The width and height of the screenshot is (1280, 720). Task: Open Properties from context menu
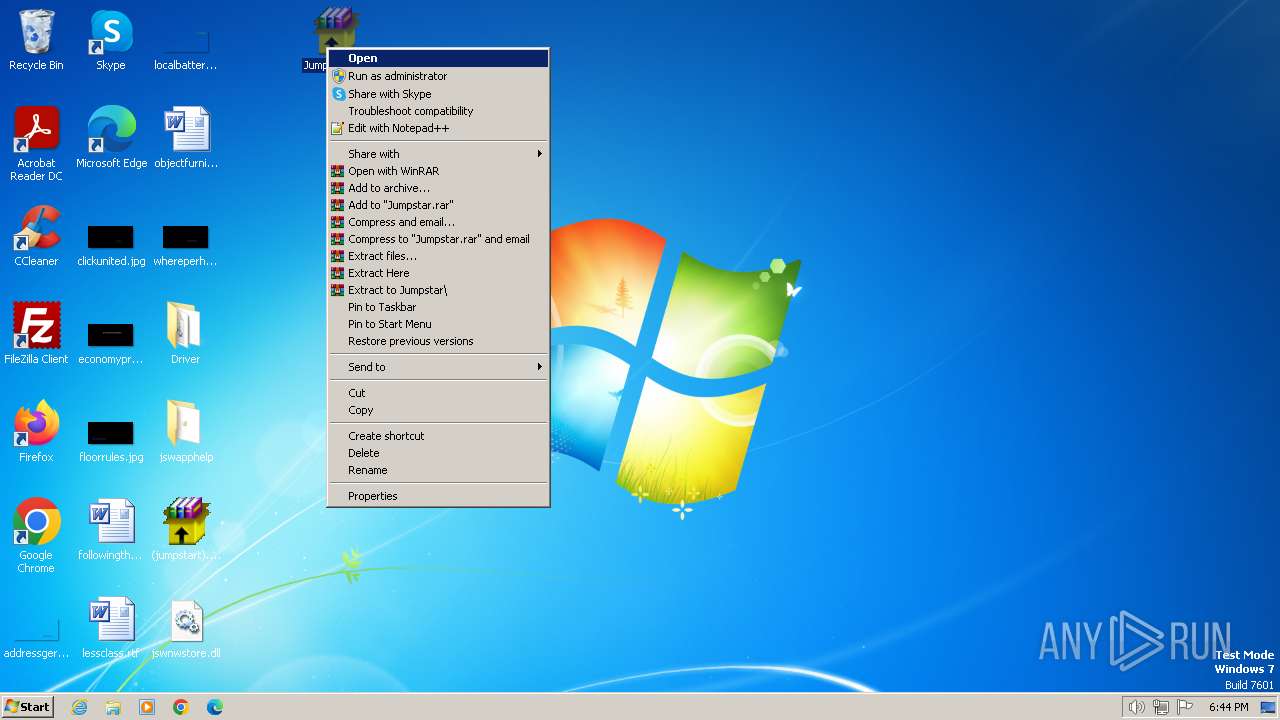point(439,496)
